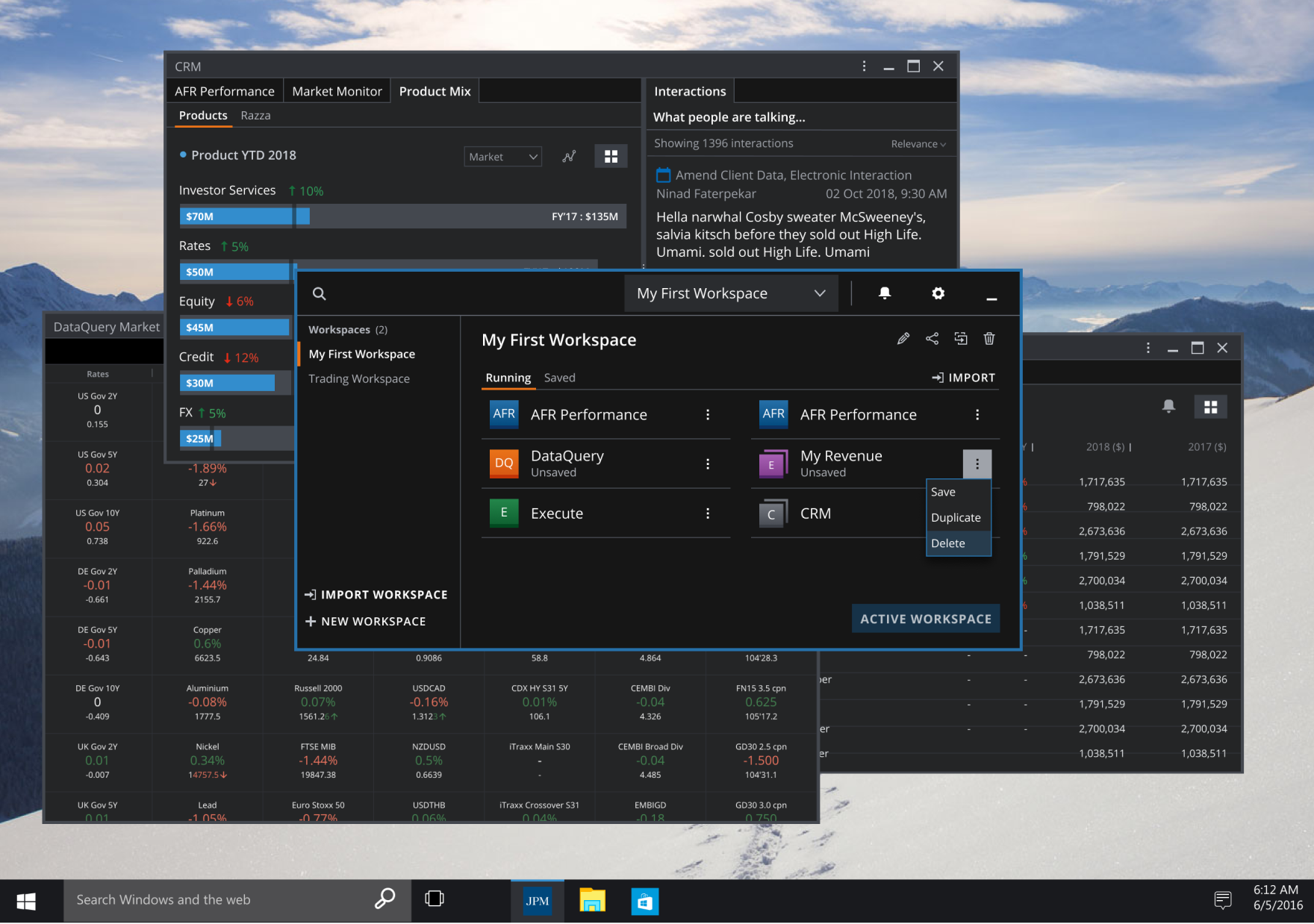The height and width of the screenshot is (924, 1314).
Task: Click US Gov 5Y cell in DataQuery
Action: tap(98, 469)
